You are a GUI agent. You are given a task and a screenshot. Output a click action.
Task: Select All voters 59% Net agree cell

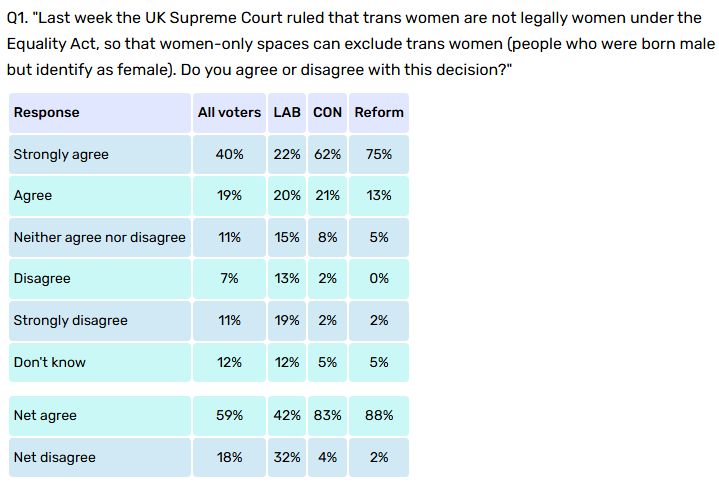click(229, 416)
